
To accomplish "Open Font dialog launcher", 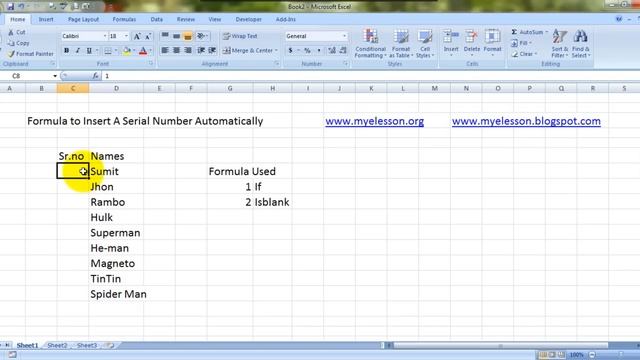I will point(151,64).
